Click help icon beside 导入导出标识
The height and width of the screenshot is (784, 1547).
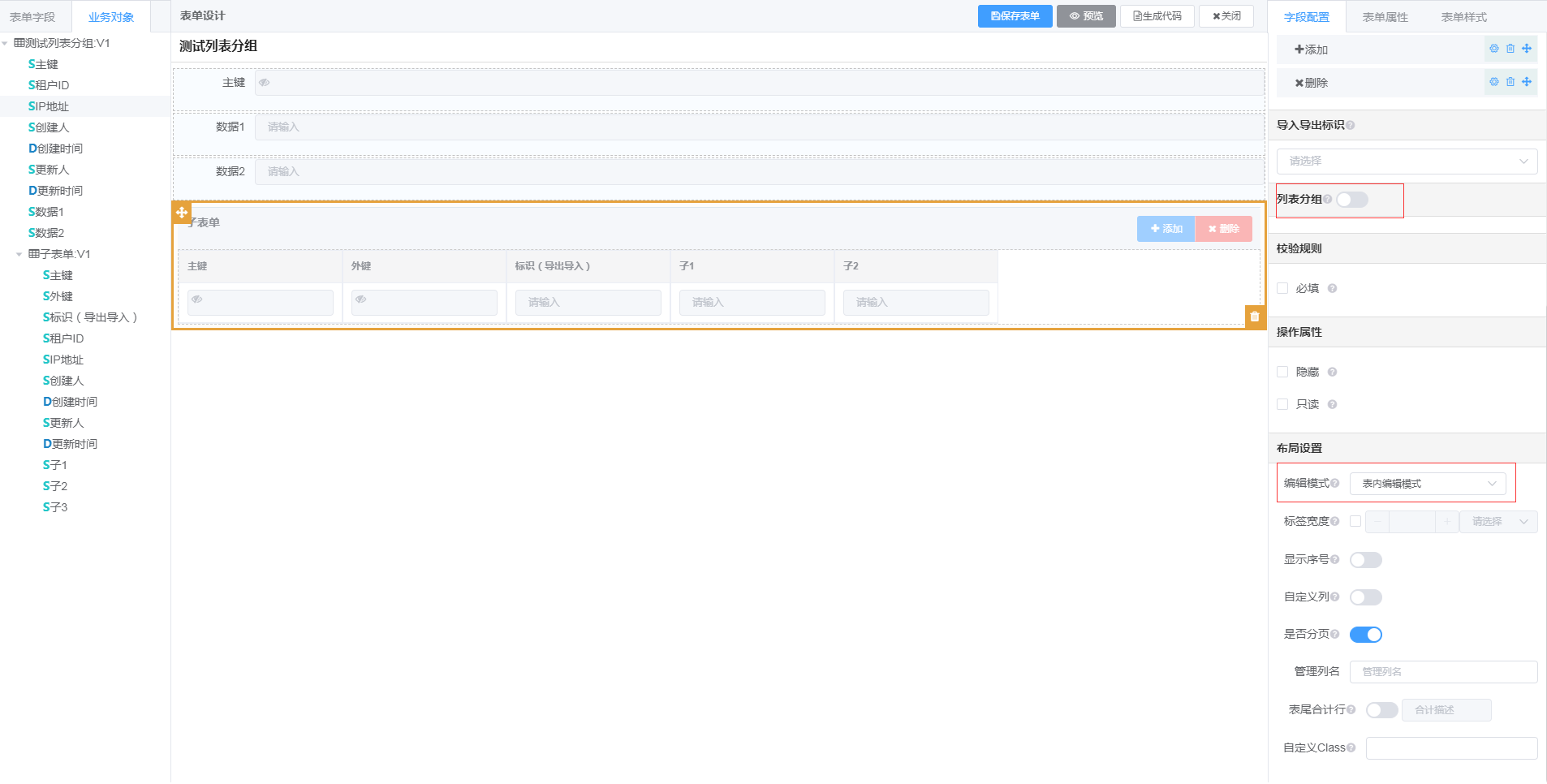[1351, 125]
